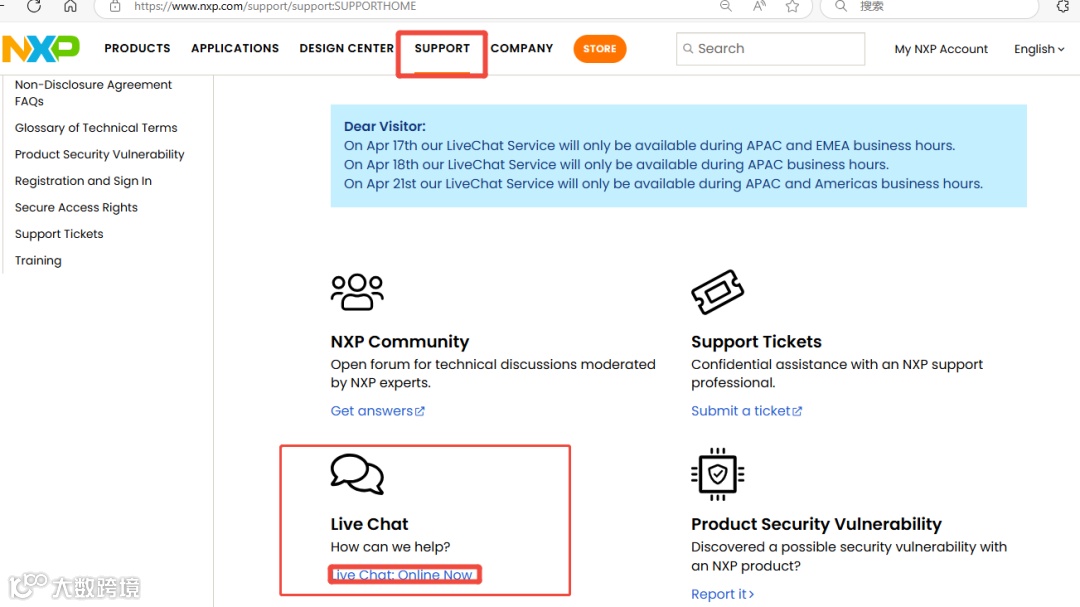The height and width of the screenshot is (607, 1080).
Task: Click the Live Chat speech bubbles icon
Action: pyautogui.click(x=357, y=474)
